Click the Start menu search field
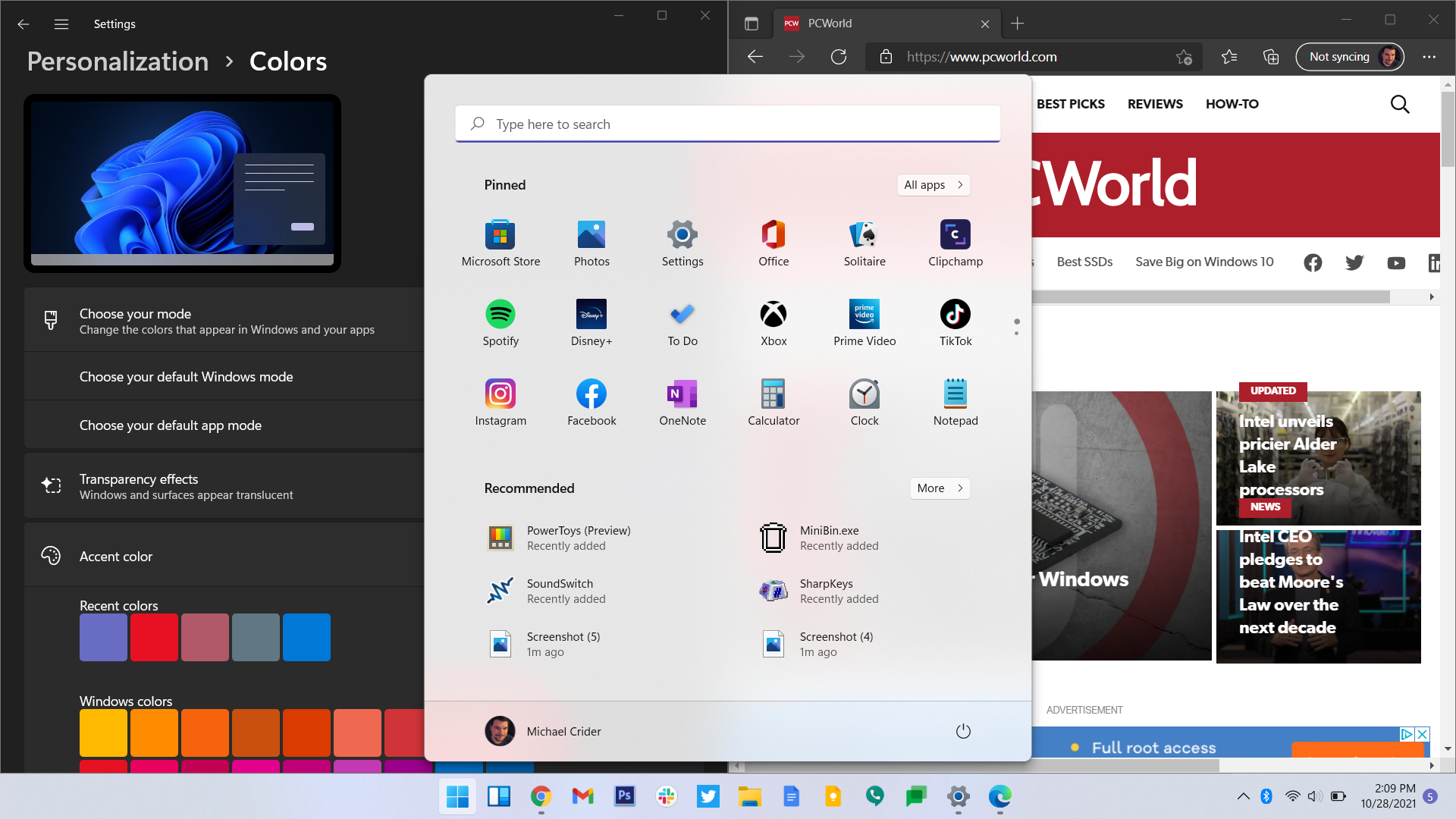 [x=727, y=124]
